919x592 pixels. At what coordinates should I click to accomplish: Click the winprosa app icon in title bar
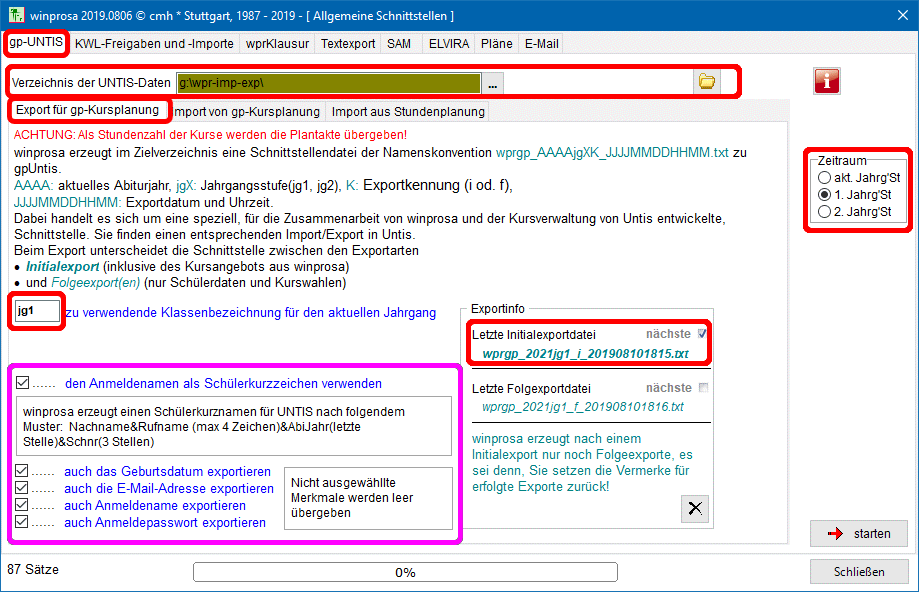pos(14,16)
